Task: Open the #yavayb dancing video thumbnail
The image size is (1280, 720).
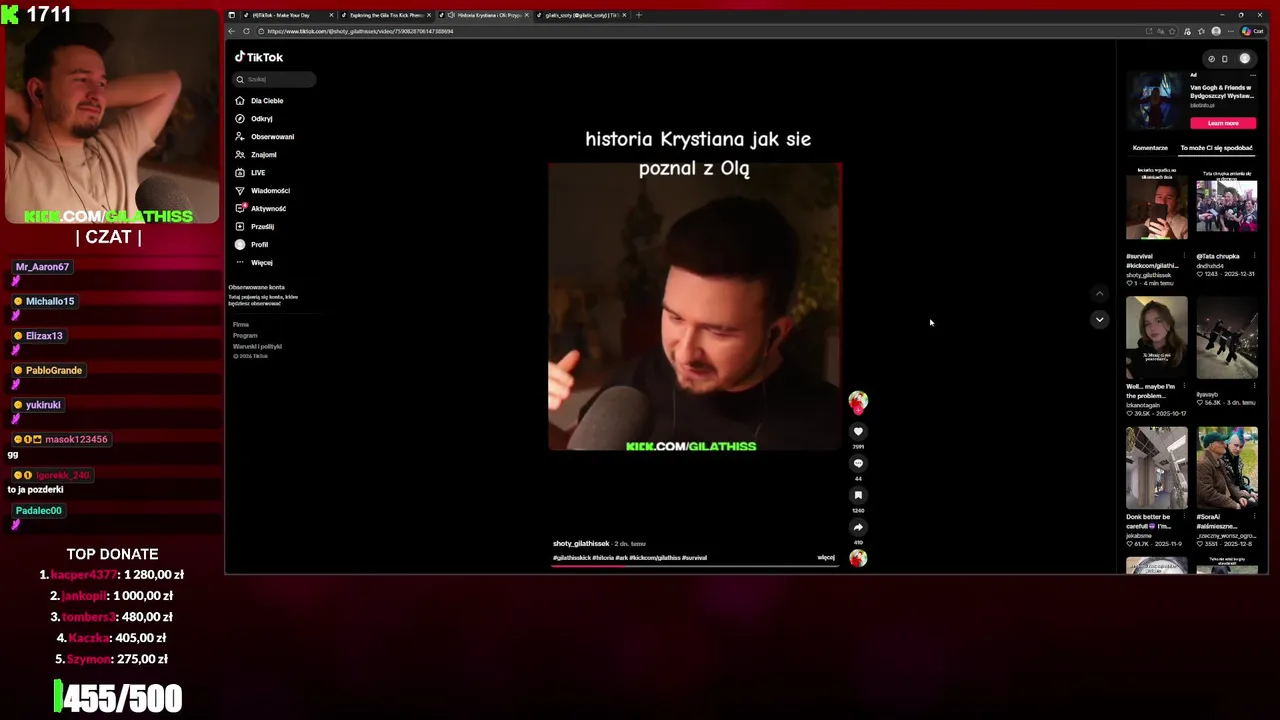Action: click(x=1227, y=337)
